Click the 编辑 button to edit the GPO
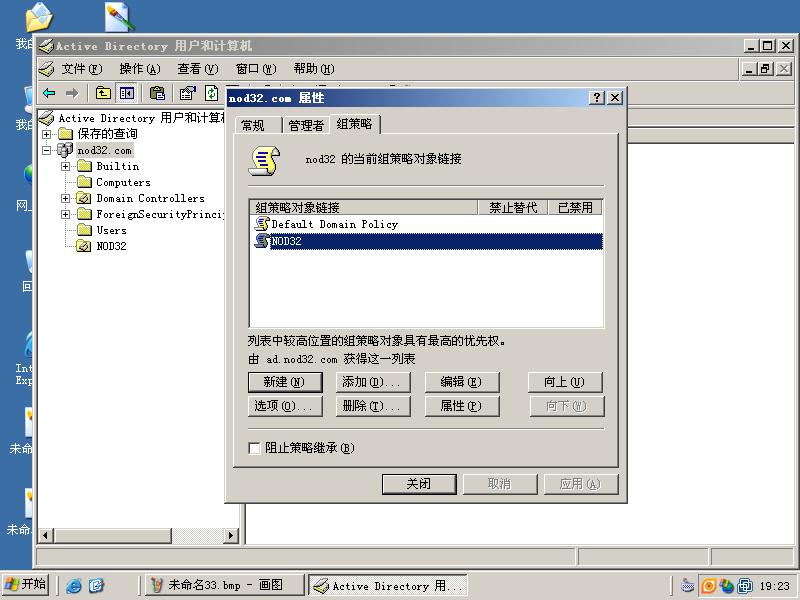The width and height of the screenshot is (800, 600). point(462,382)
